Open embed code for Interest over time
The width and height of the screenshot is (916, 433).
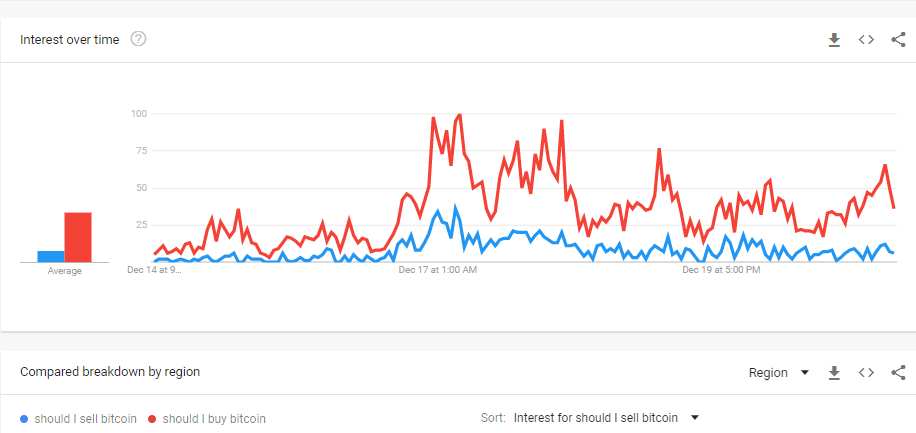[866, 40]
